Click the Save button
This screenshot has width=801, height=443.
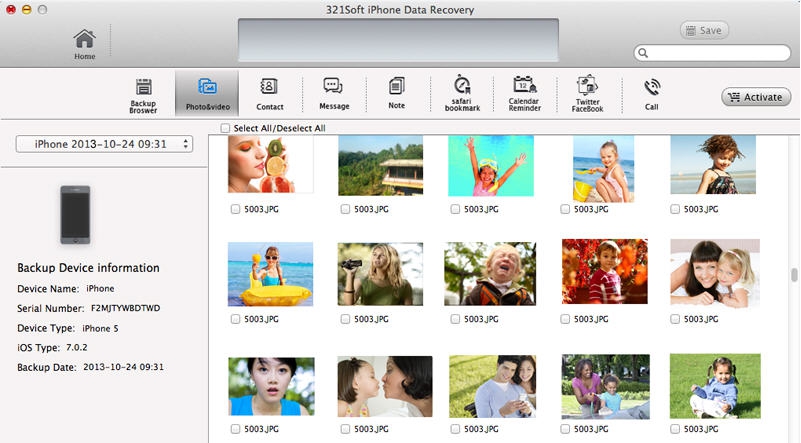[704, 31]
